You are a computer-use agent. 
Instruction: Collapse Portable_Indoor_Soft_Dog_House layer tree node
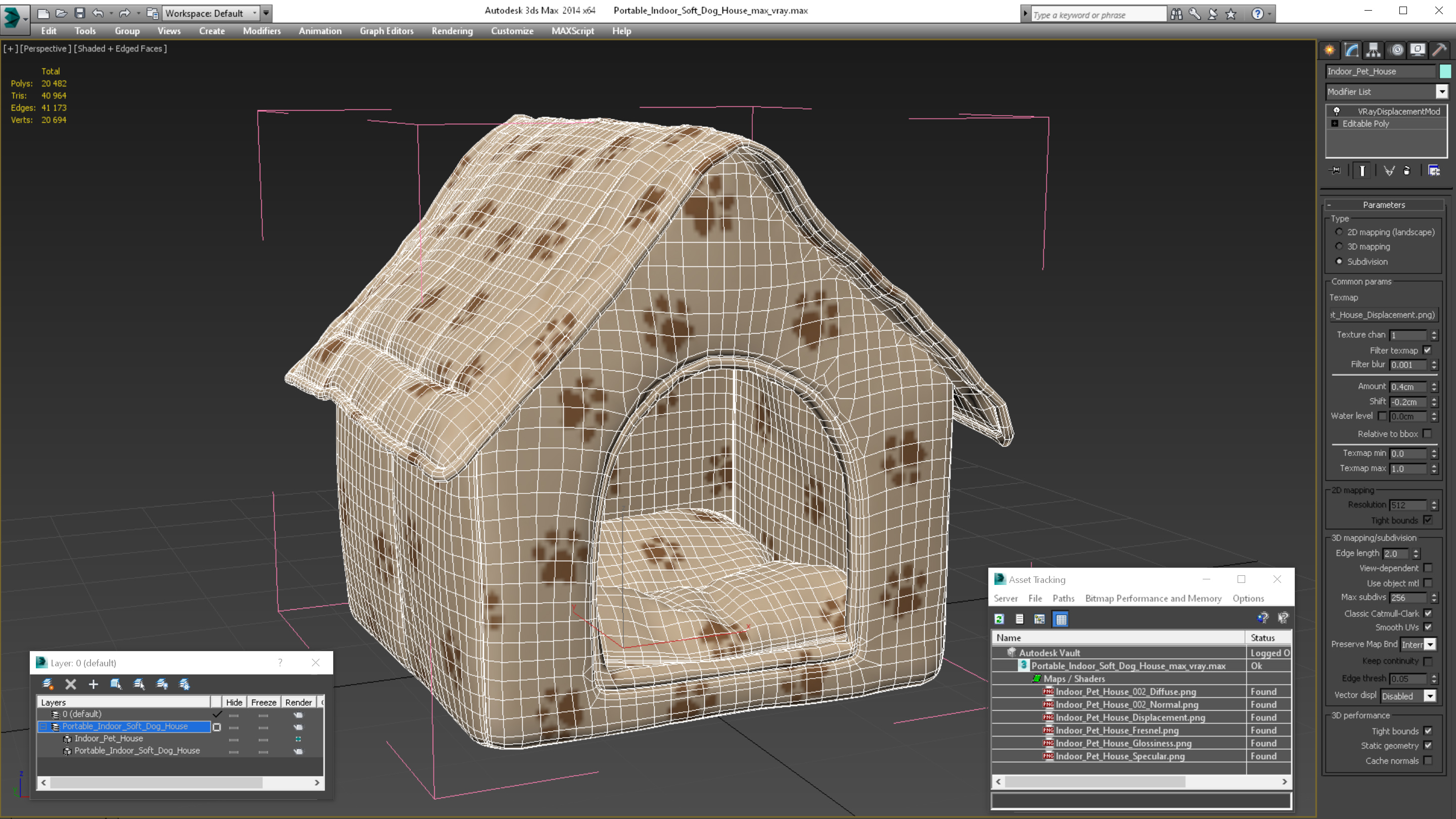(x=43, y=726)
